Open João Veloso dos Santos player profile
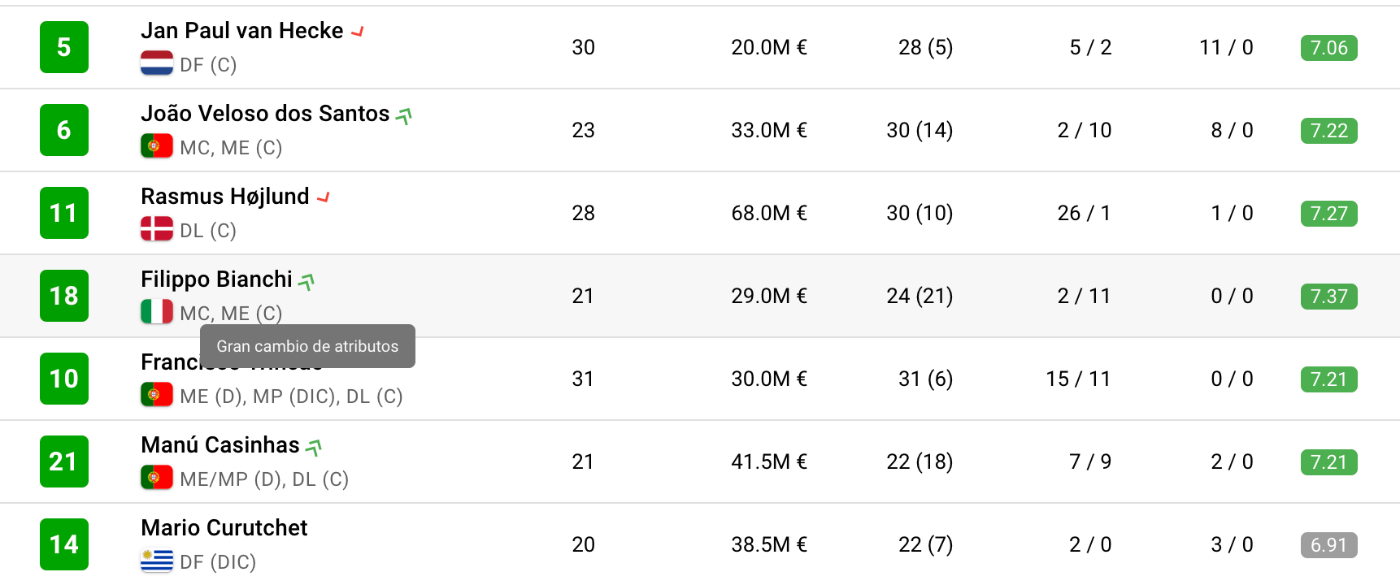Viewport: 1400px width, 585px height. coord(265,114)
